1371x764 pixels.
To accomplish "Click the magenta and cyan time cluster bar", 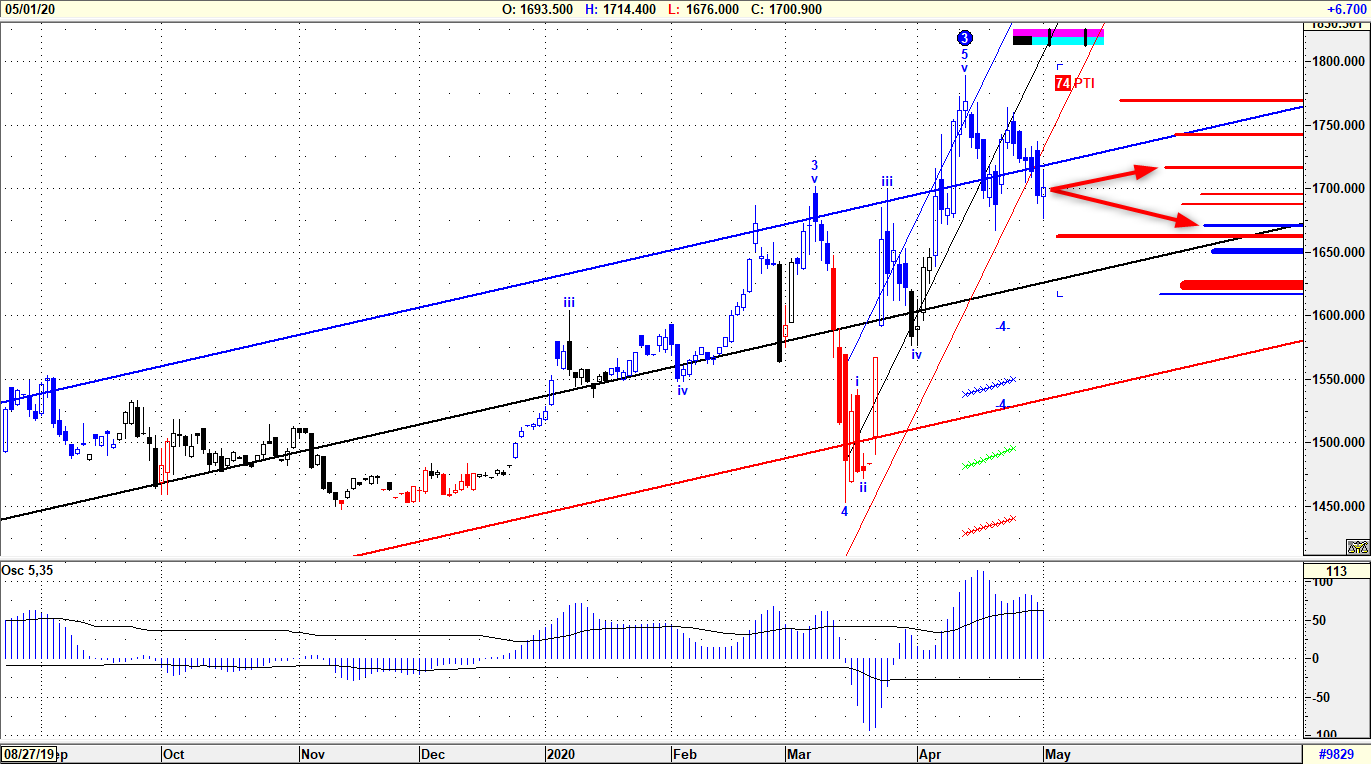I will click(1058, 37).
